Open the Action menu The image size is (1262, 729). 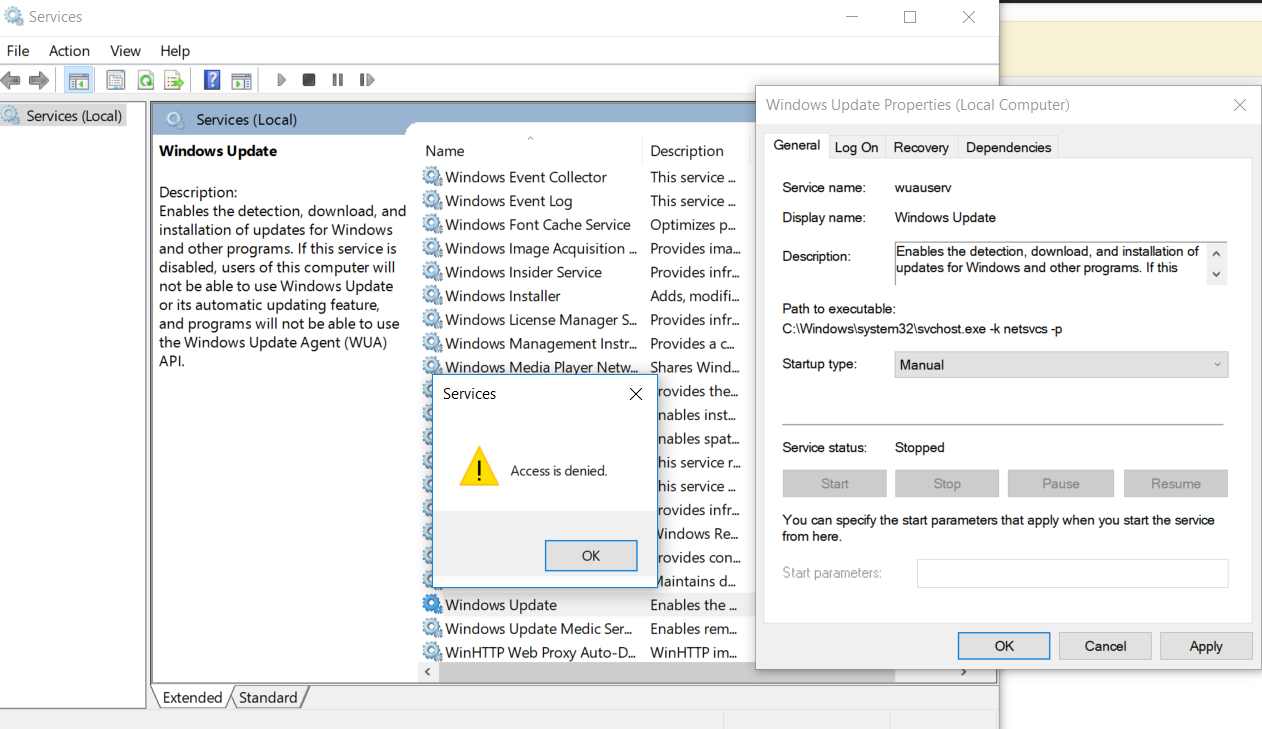(x=69, y=51)
